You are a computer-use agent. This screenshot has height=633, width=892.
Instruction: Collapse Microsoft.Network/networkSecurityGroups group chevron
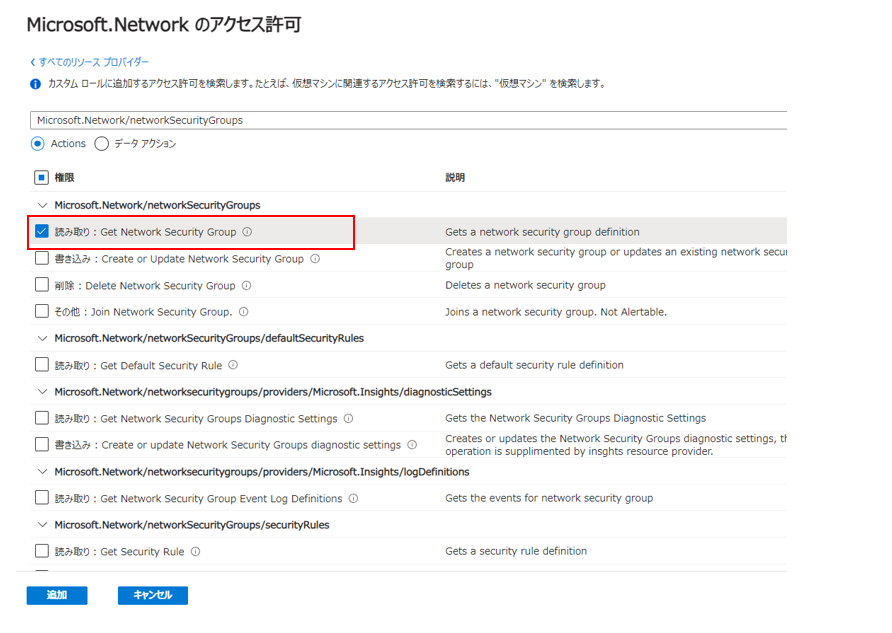42,205
